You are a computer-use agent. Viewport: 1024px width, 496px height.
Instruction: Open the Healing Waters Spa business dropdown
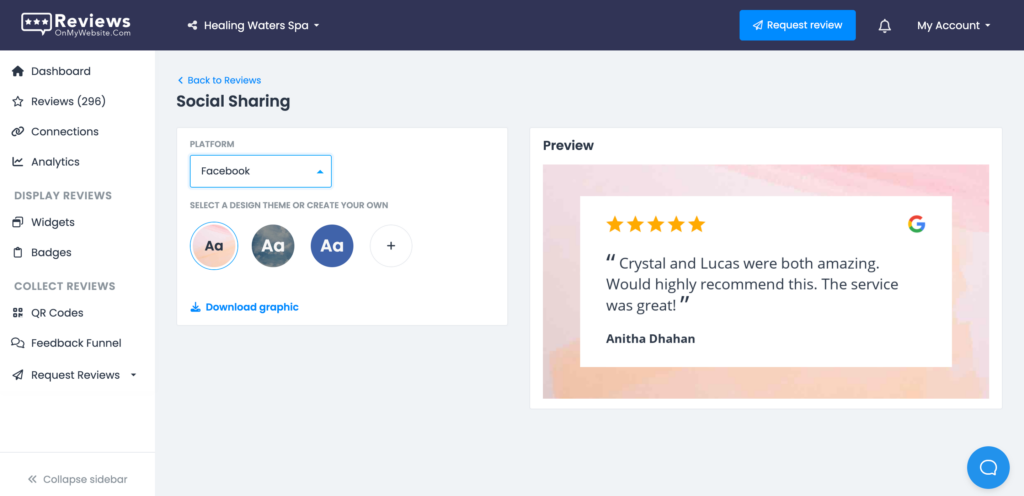(253, 25)
